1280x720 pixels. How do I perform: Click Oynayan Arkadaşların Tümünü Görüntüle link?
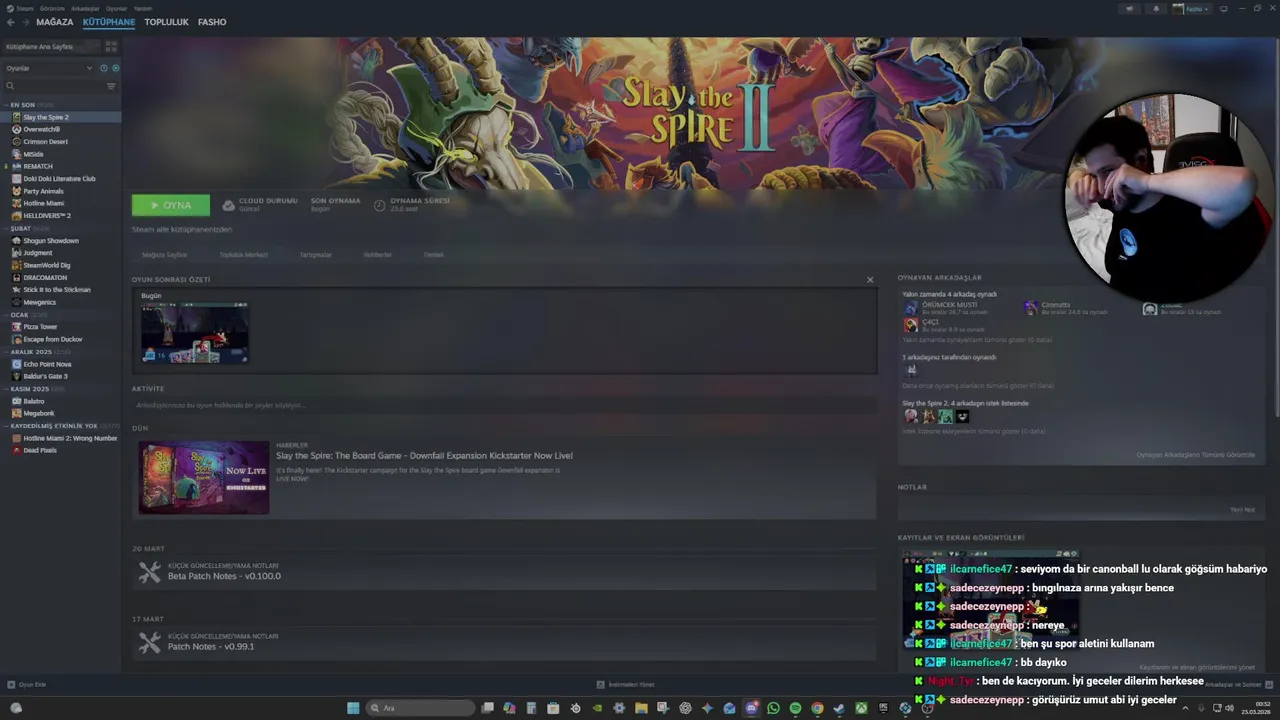1195,455
